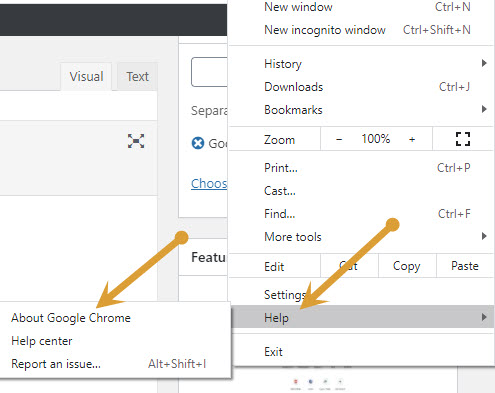Decrease zoom with the minus button
Viewport: 495px width, 393px height.
tap(339, 139)
